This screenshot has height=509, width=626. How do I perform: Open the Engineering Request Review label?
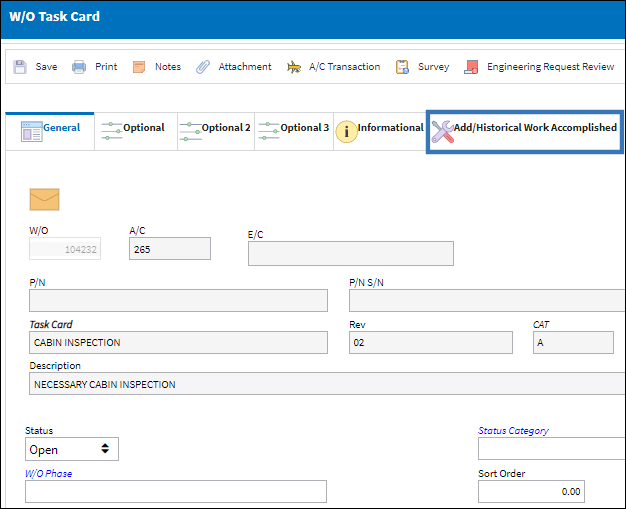point(551,67)
